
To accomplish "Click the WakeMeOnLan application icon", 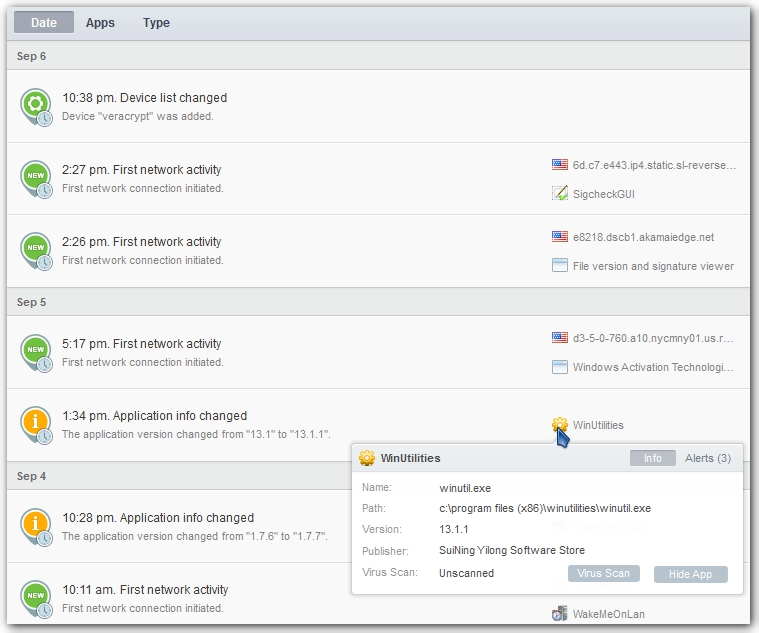I will click(560, 613).
